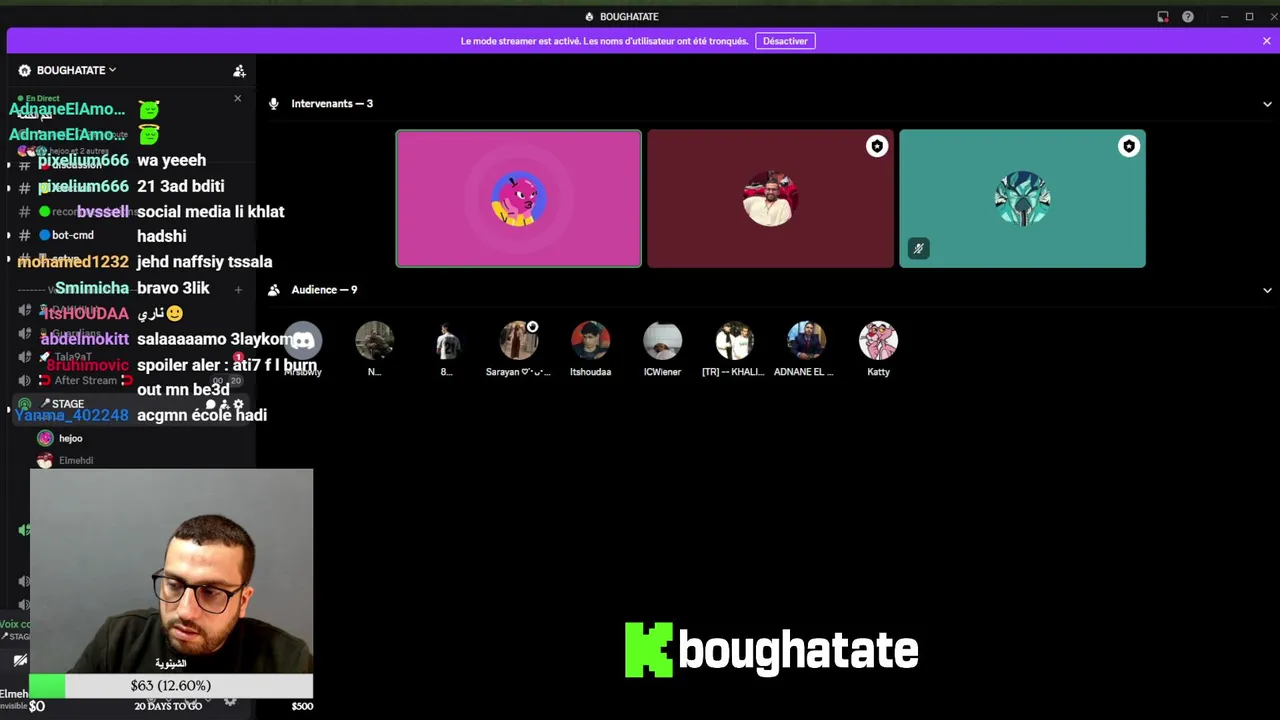Open the bot-cmd text channel

[x=72, y=235]
